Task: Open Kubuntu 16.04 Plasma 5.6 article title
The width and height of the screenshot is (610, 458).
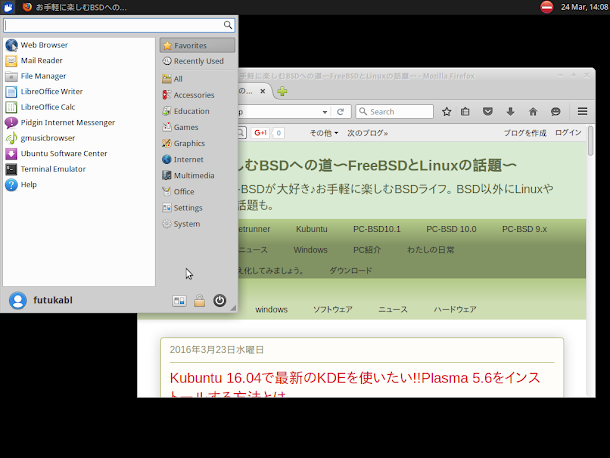Action: click(x=355, y=384)
